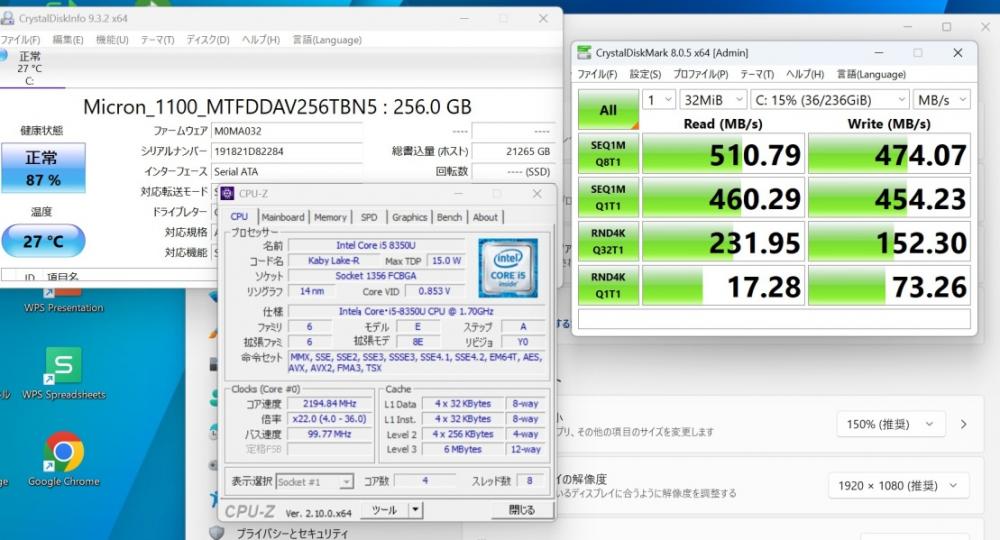1000x540 pixels.
Task: Run RND4K Q1T1 test
Action: tap(608, 286)
